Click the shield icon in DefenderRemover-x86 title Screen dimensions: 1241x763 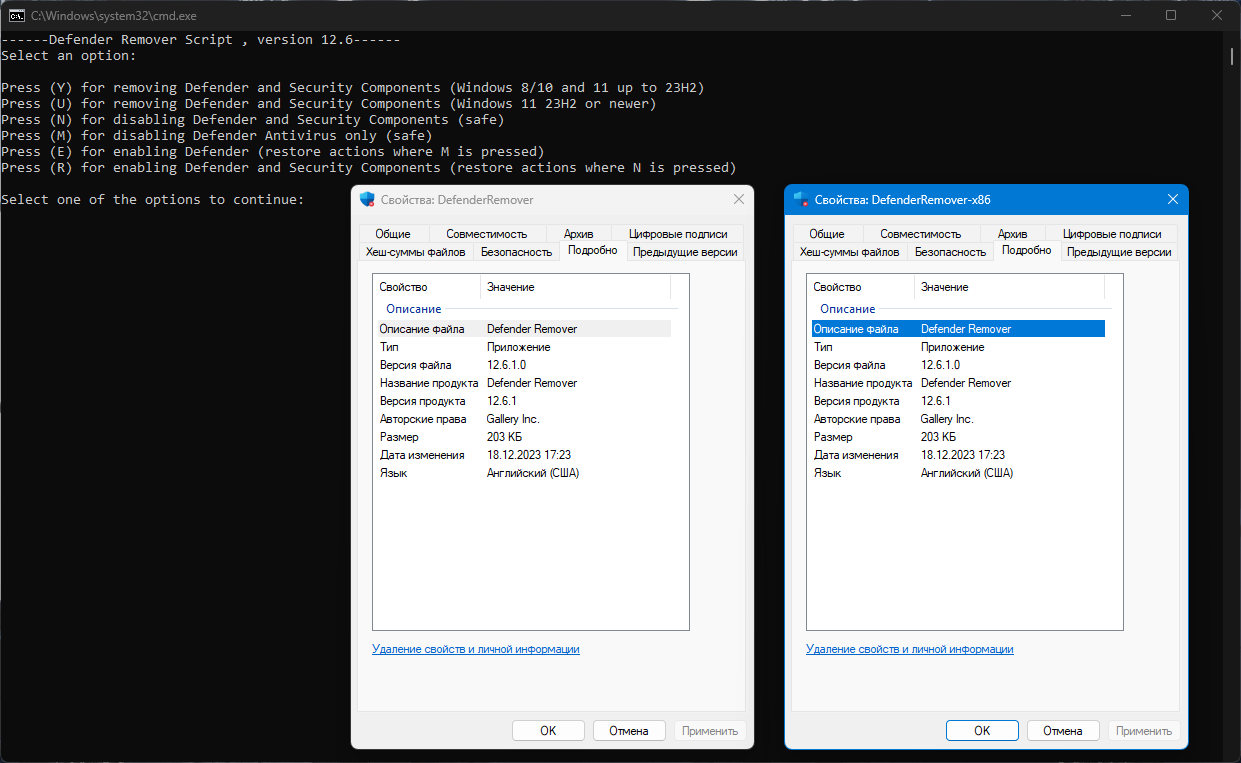[801, 199]
